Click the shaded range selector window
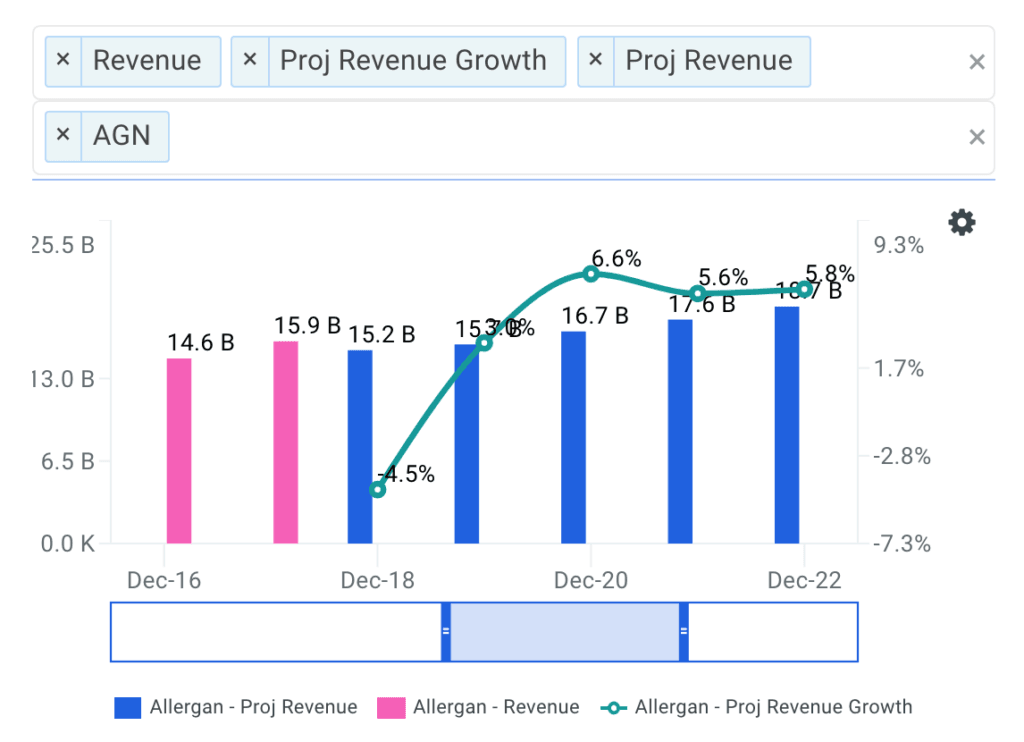Screen dimensions: 1024x742 [565, 631]
